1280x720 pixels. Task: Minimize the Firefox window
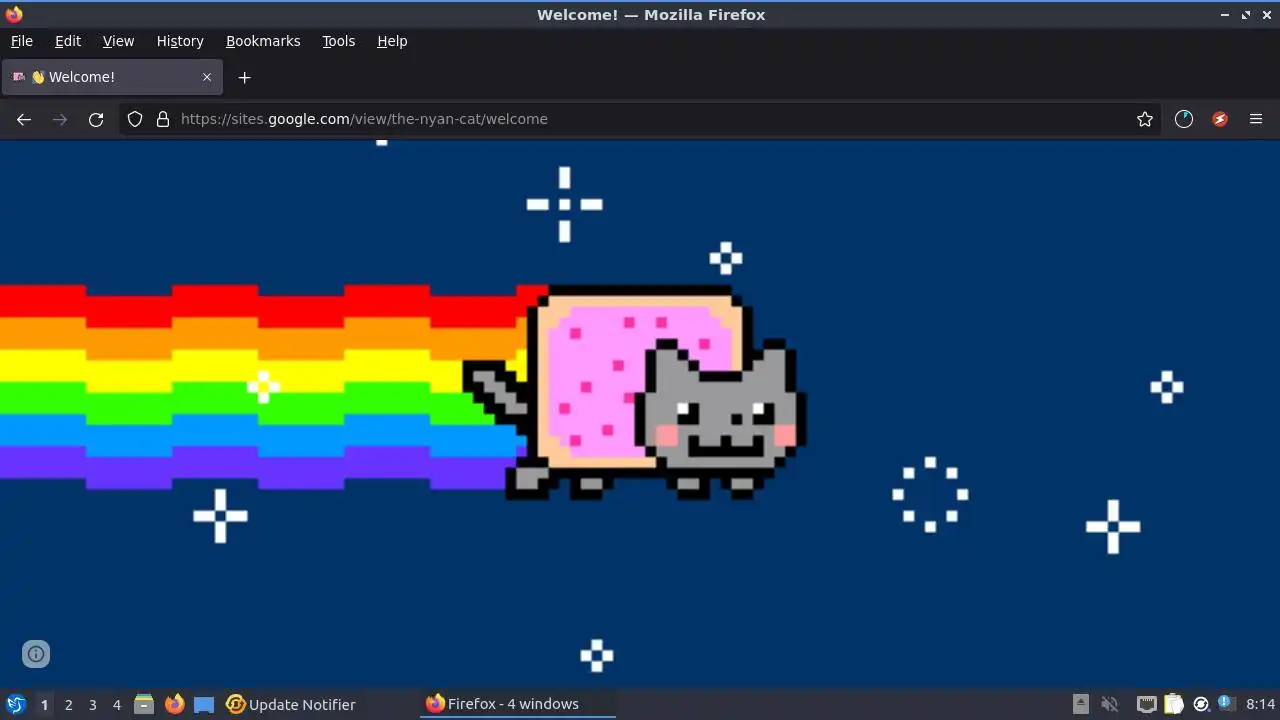(x=1225, y=15)
